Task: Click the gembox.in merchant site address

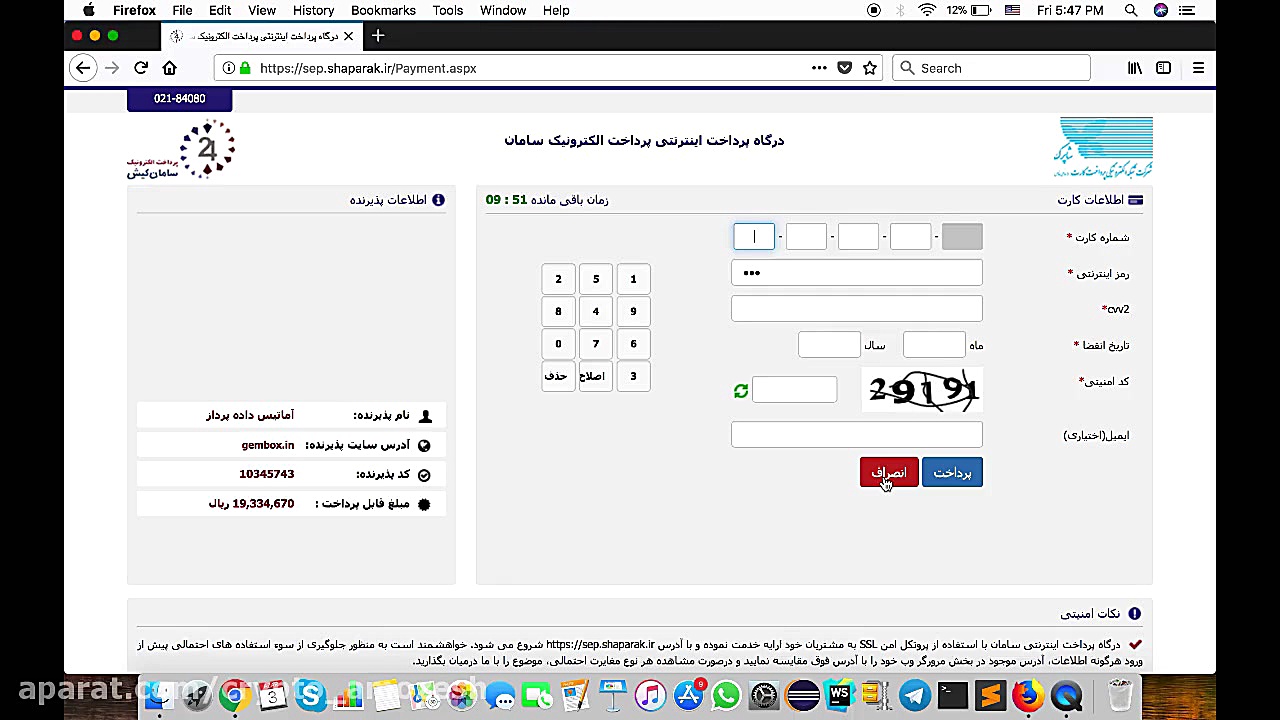Action: tap(268, 445)
